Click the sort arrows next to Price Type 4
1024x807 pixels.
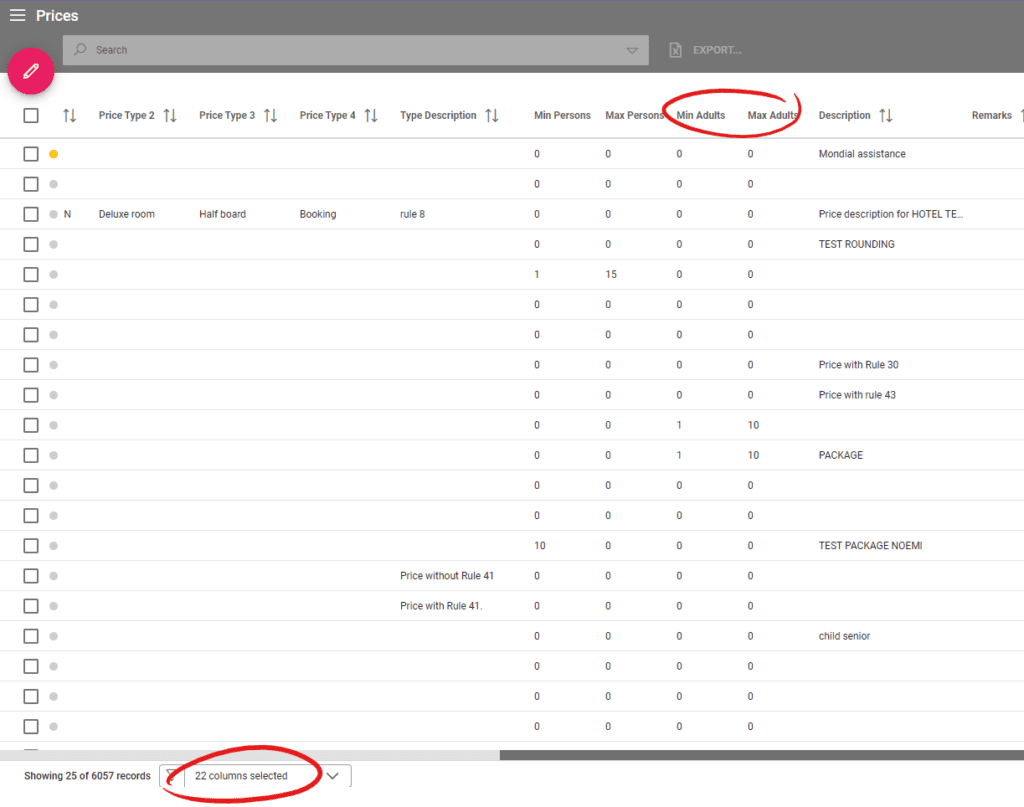[x=370, y=114]
